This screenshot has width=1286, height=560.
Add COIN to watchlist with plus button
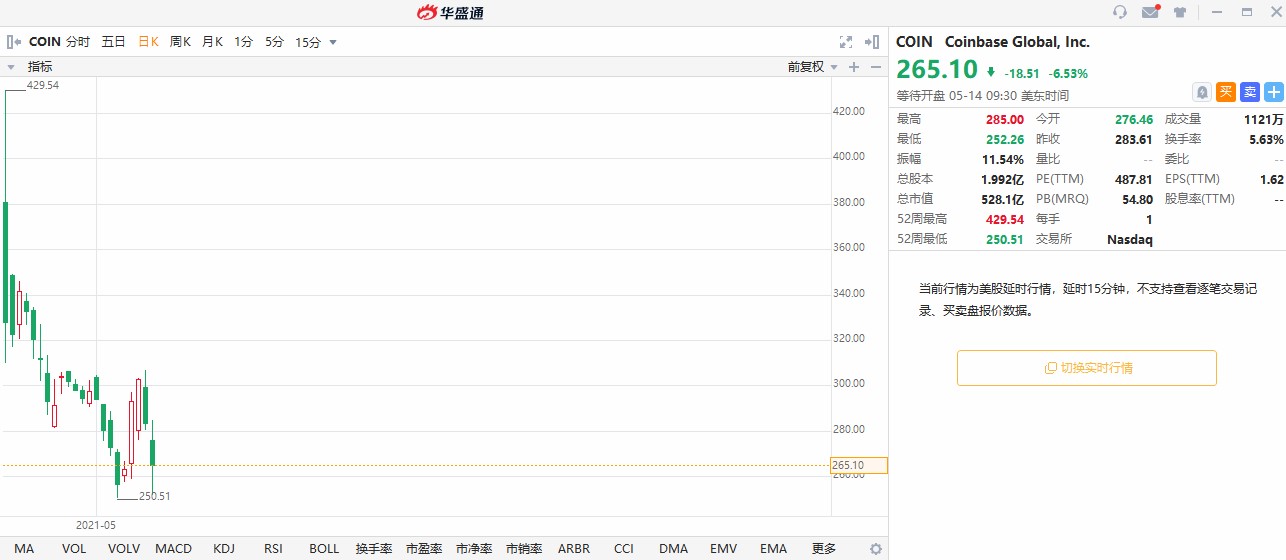pyautogui.click(x=1274, y=92)
